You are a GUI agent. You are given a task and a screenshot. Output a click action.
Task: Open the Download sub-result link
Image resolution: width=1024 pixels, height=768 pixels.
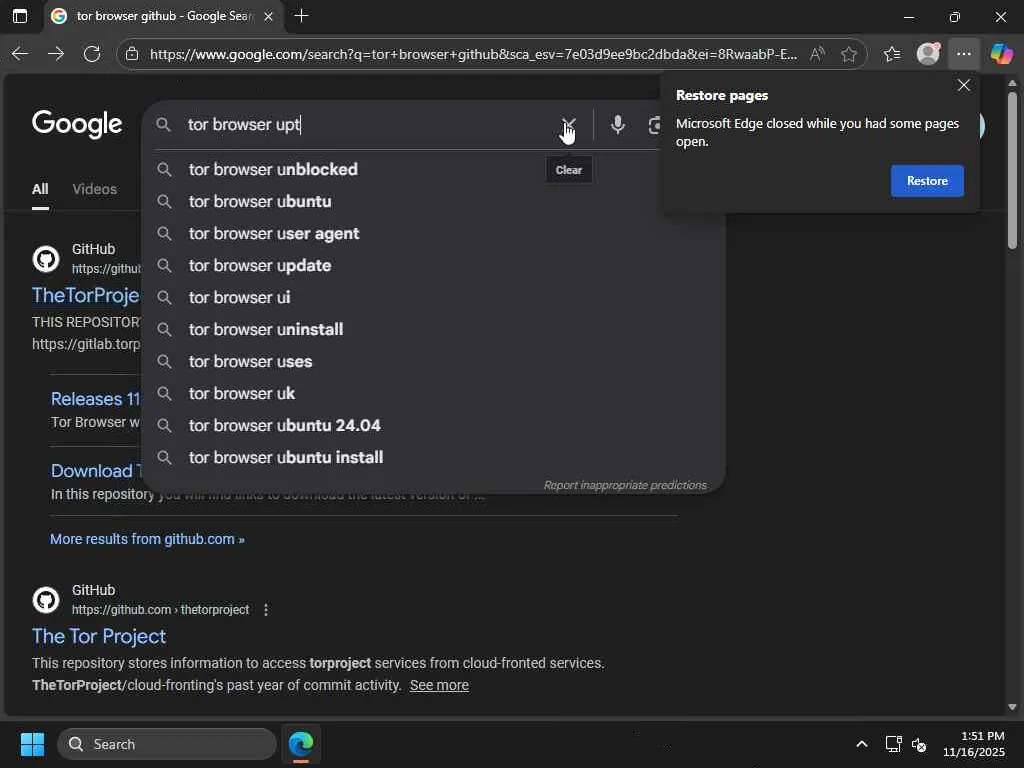pyautogui.click(x=95, y=471)
